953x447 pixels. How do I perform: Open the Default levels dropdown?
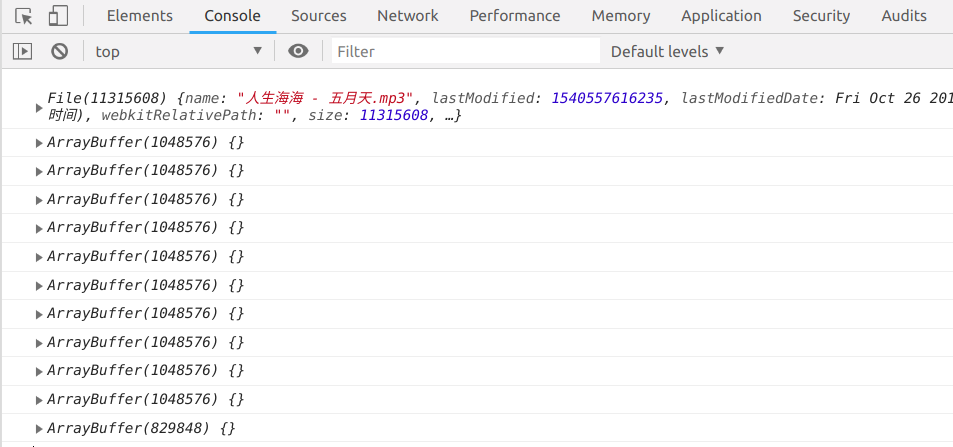[x=667, y=51]
